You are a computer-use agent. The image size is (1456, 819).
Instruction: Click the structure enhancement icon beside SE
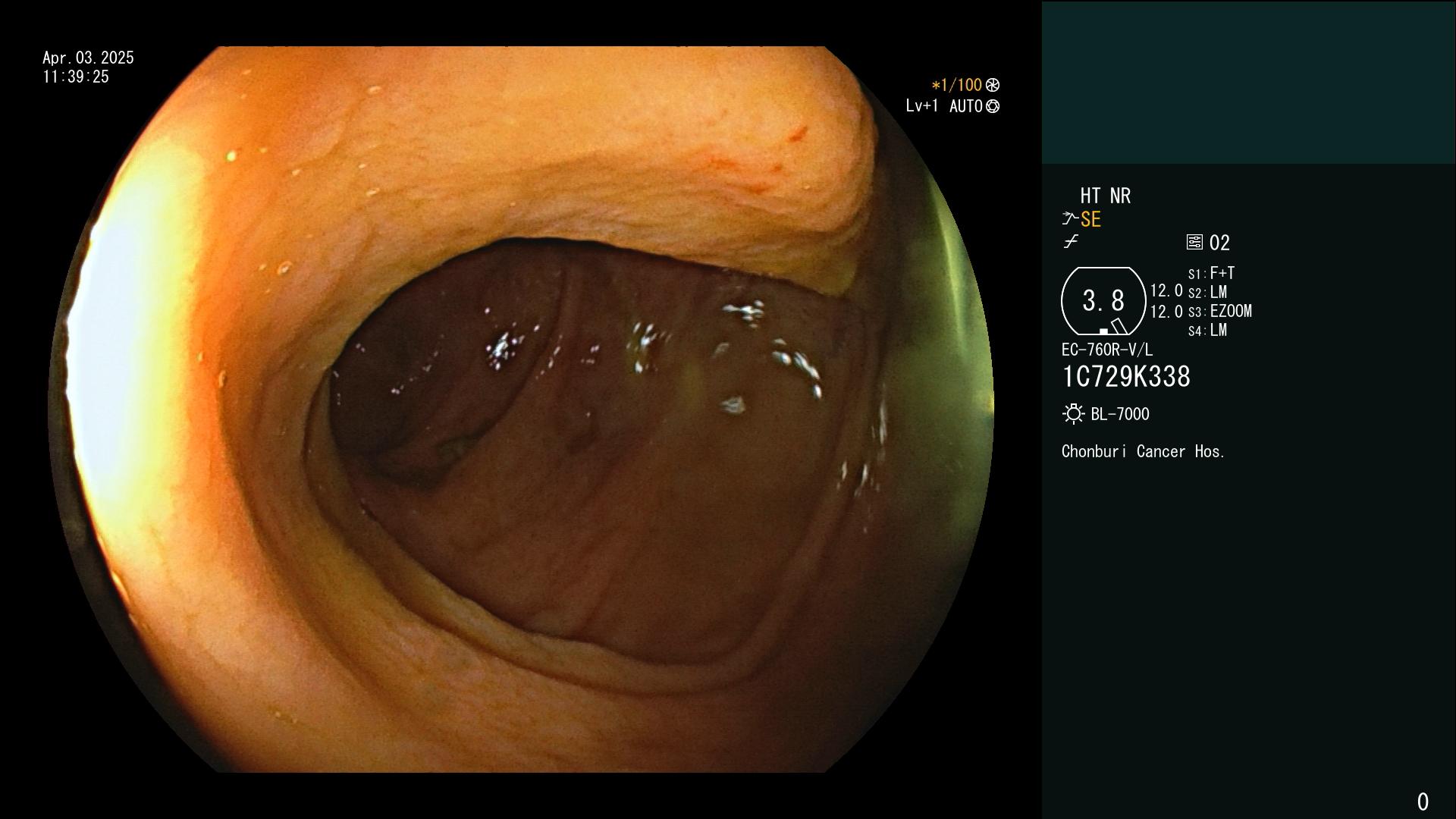pos(1070,219)
